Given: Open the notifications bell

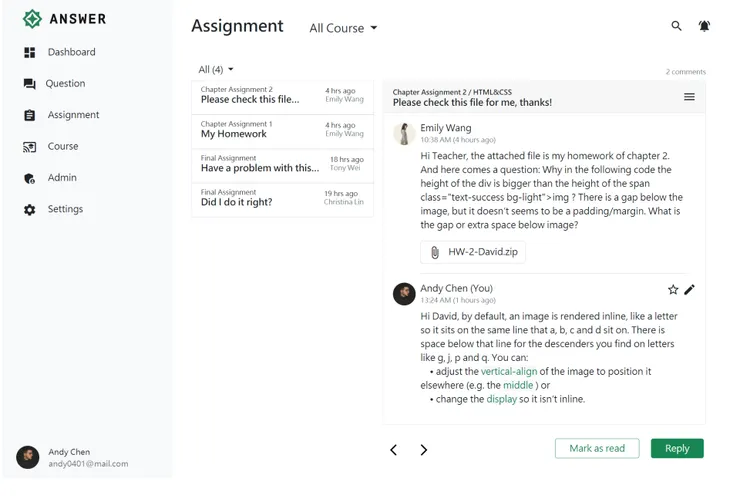Looking at the screenshot, I should (x=704, y=26).
